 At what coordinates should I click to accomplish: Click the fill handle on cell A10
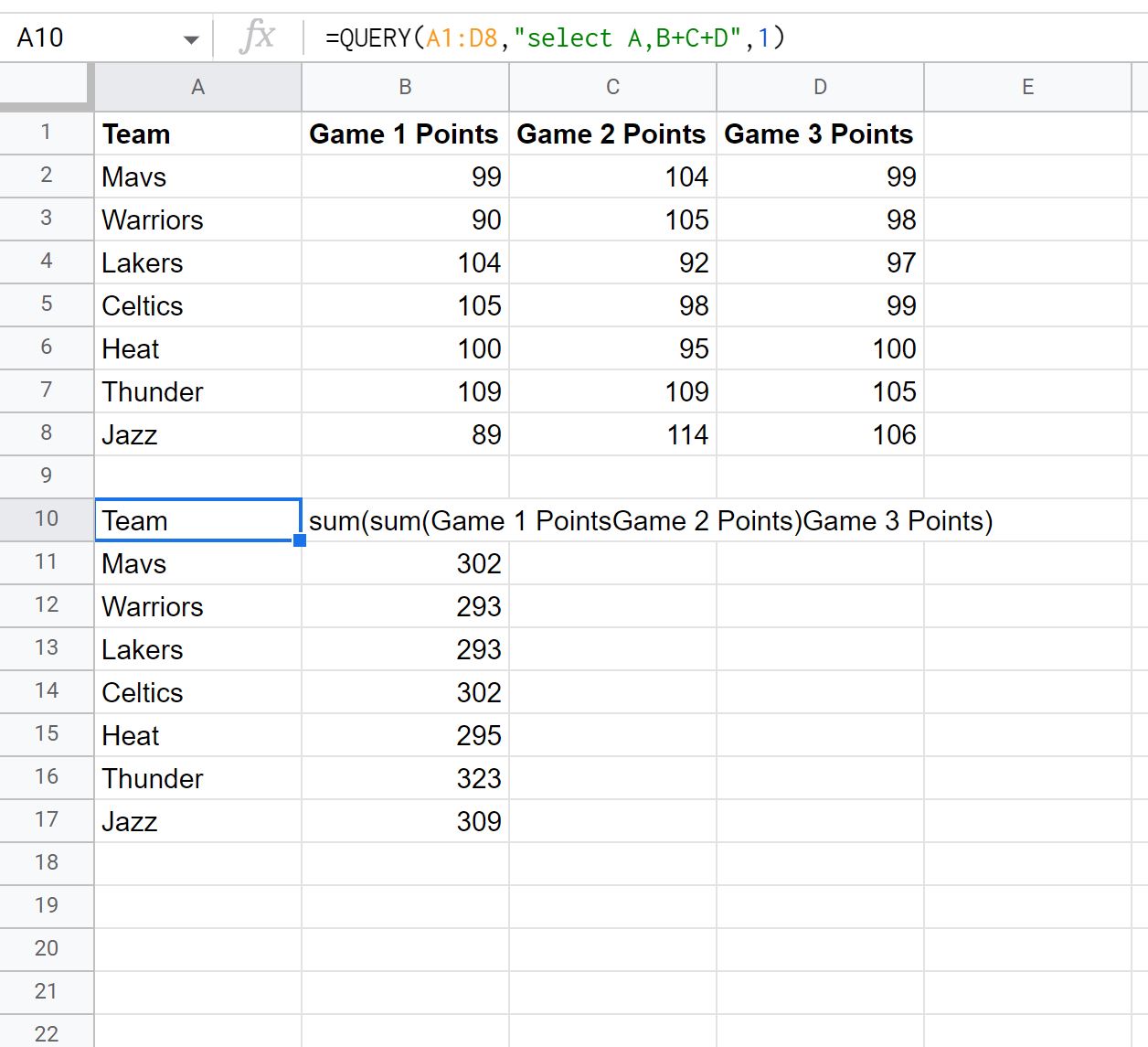click(300, 540)
